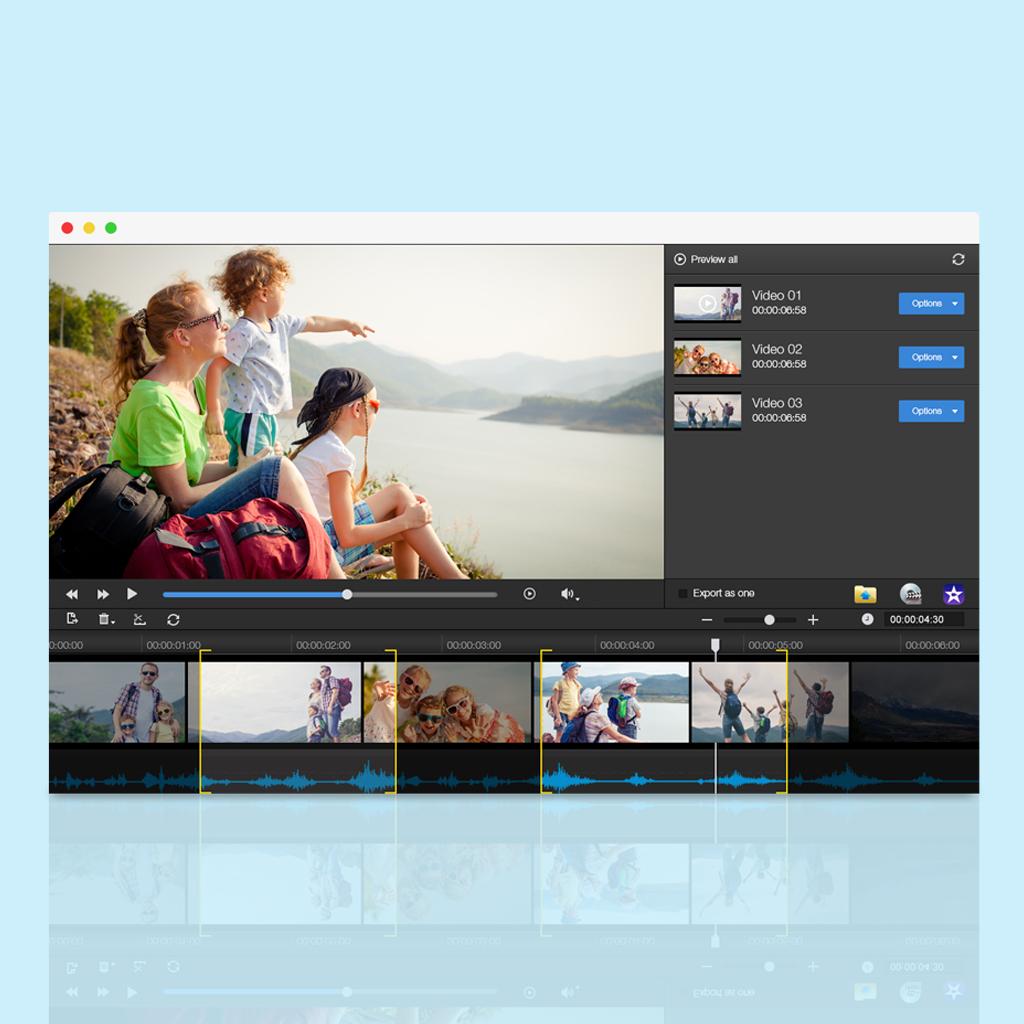Viewport: 1024px width, 1024px height.
Task: Open the speaker volume control
Action: [567, 594]
